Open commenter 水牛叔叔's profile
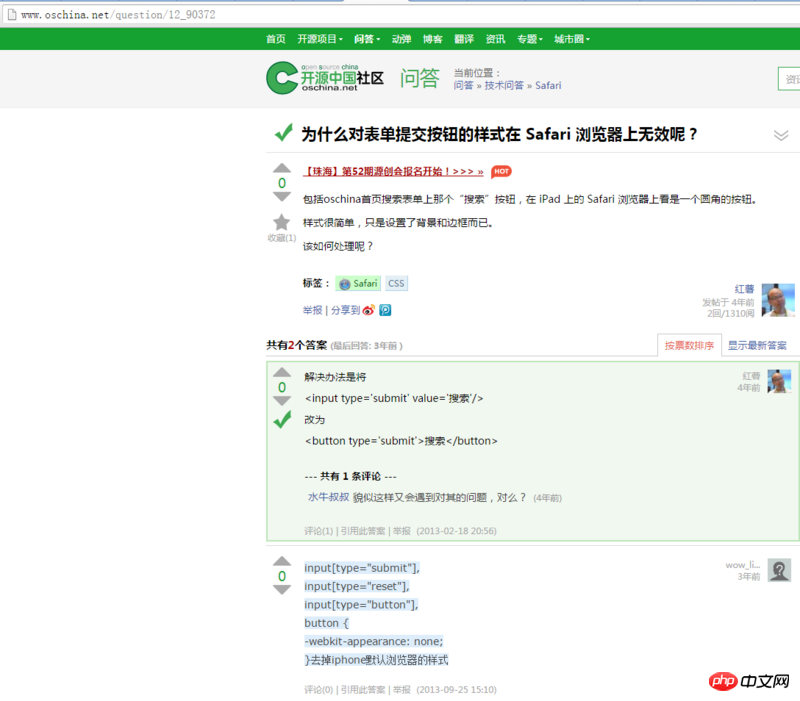 (329, 497)
